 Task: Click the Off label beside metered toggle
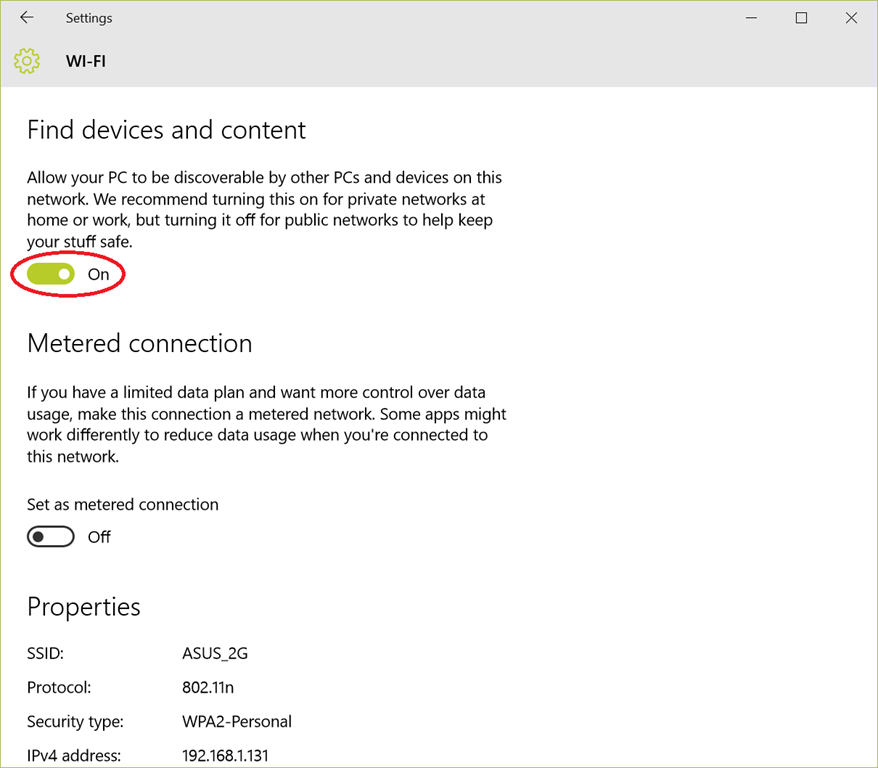(99, 537)
